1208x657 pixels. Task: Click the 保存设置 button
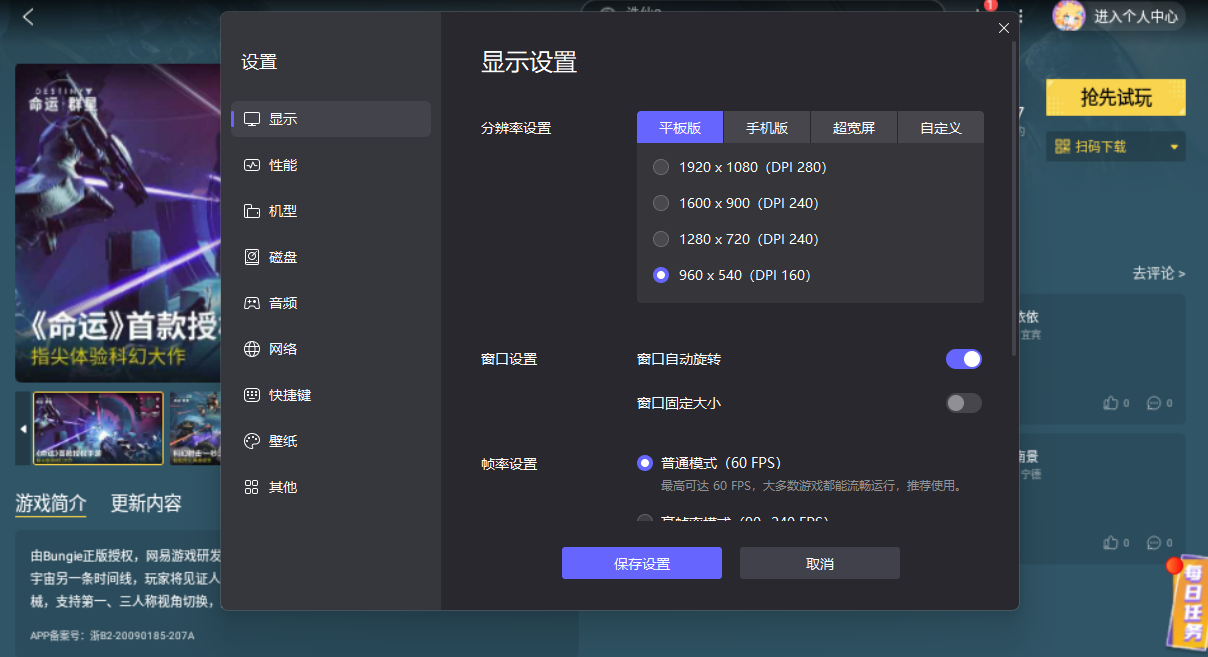pos(641,563)
